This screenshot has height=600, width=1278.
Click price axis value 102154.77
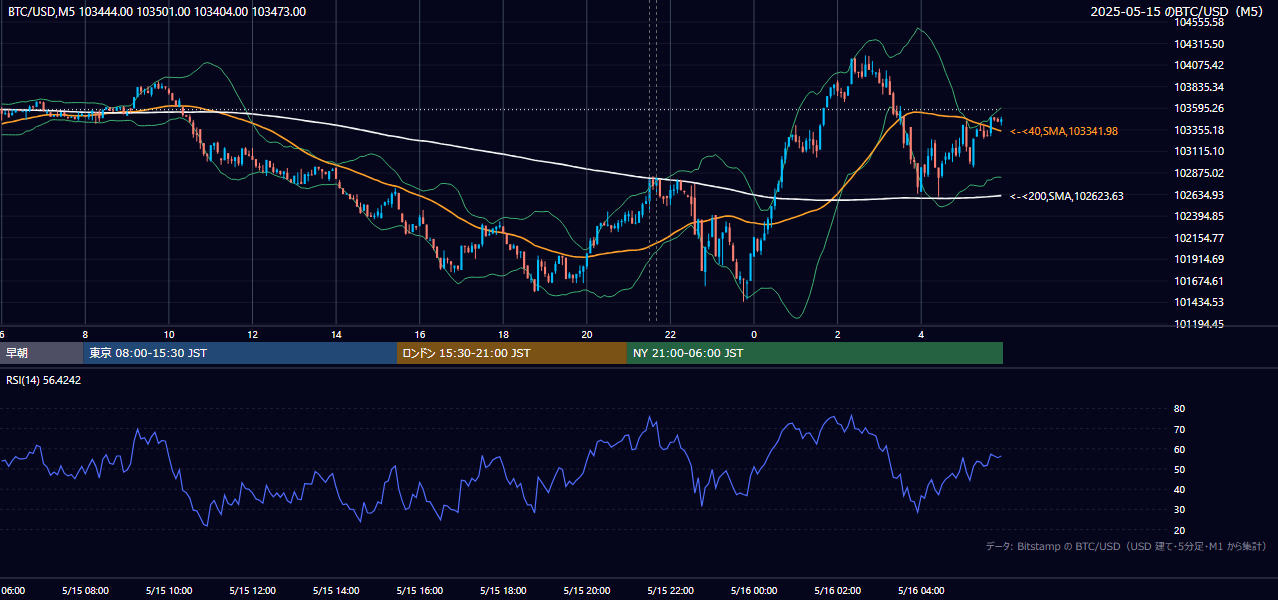click(1199, 238)
